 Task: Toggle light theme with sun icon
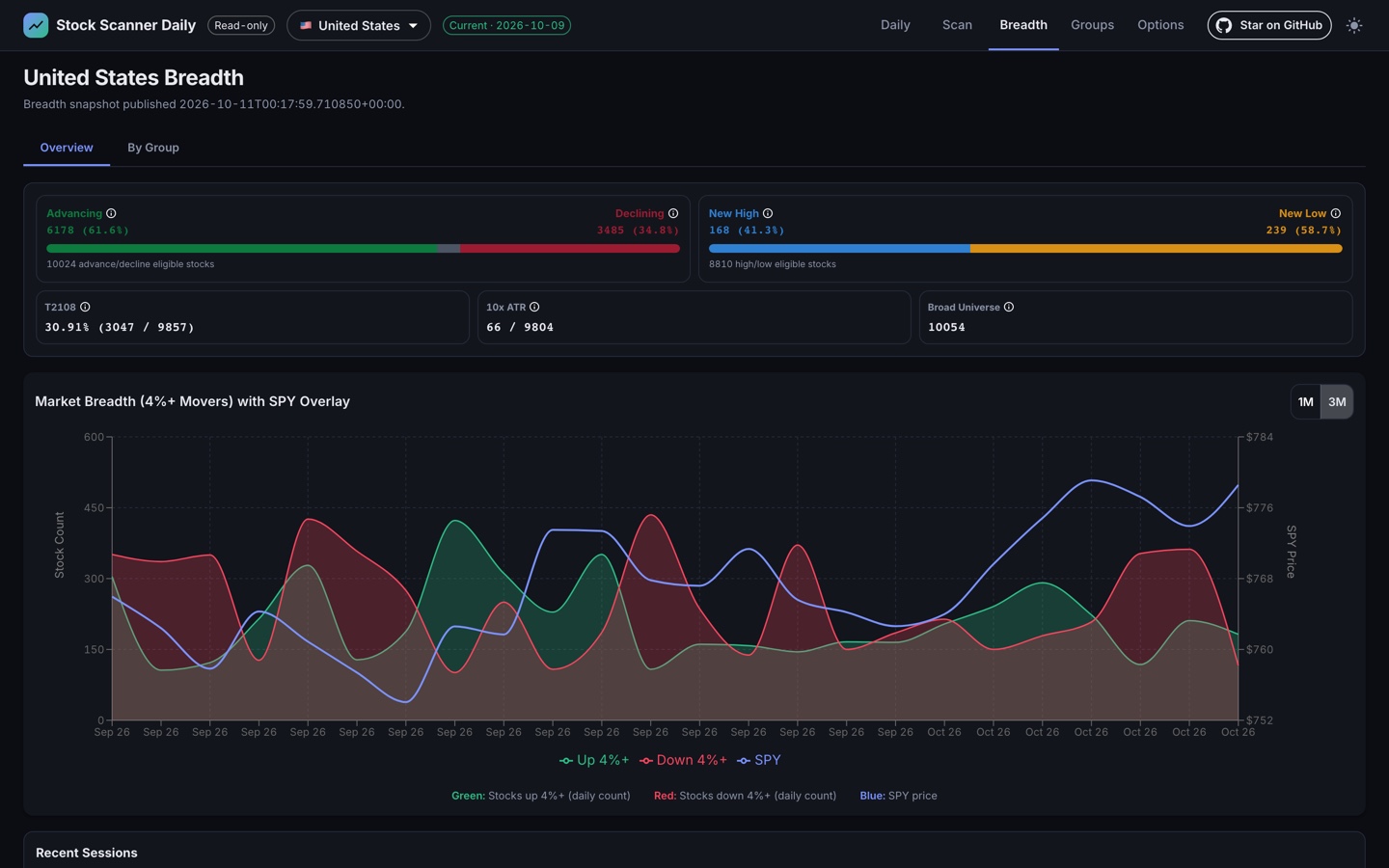[1354, 25]
